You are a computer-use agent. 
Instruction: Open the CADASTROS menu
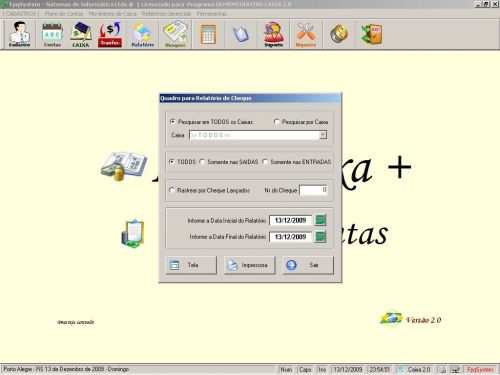(x=22, y=14)
